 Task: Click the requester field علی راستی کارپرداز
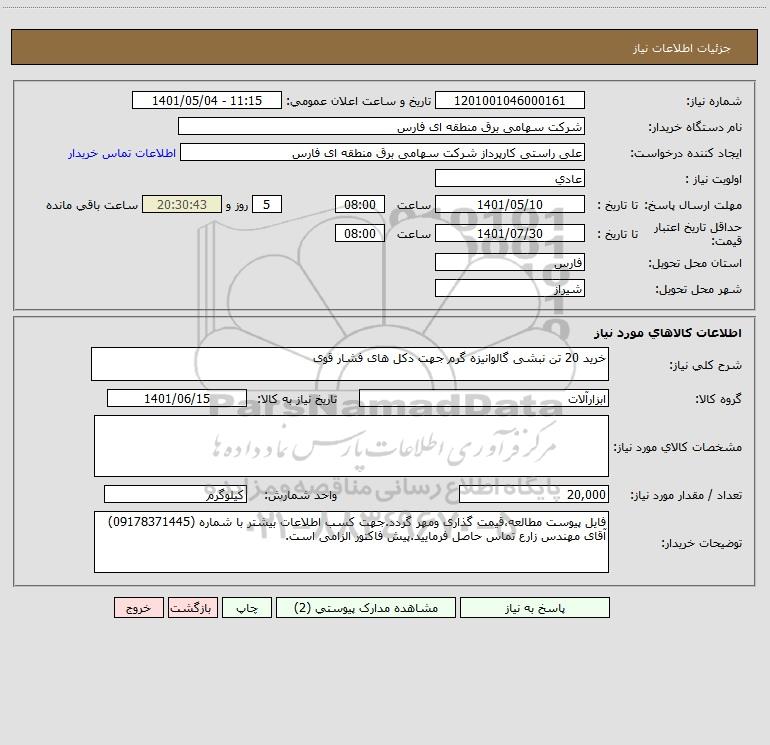[x=383, y=152]
